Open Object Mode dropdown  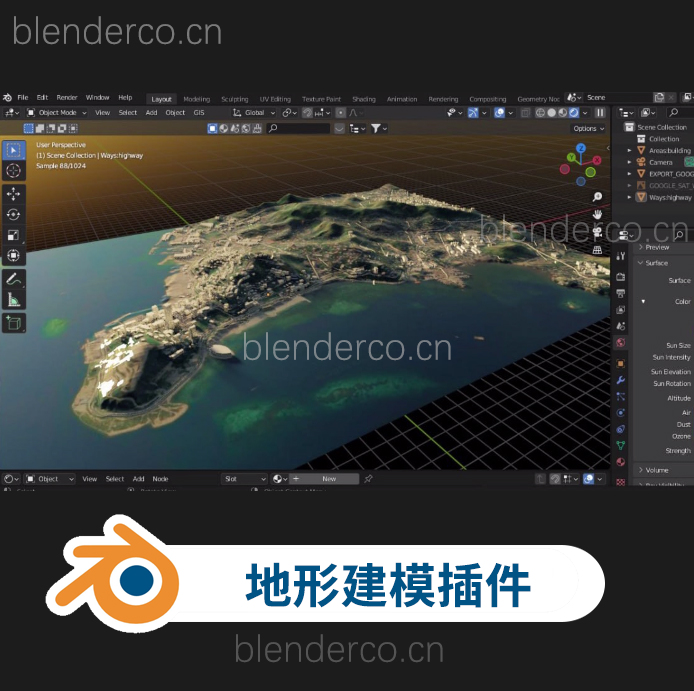[57, 113]
